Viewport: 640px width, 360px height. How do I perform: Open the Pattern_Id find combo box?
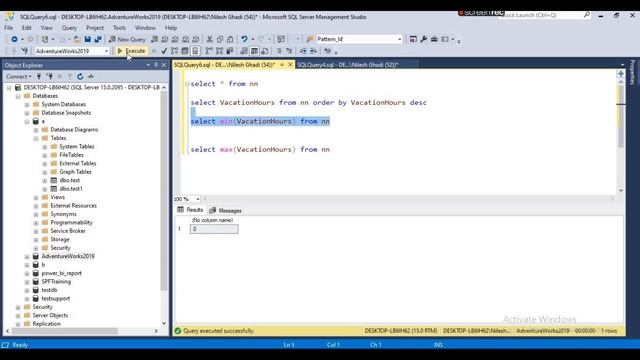[400, 39]
